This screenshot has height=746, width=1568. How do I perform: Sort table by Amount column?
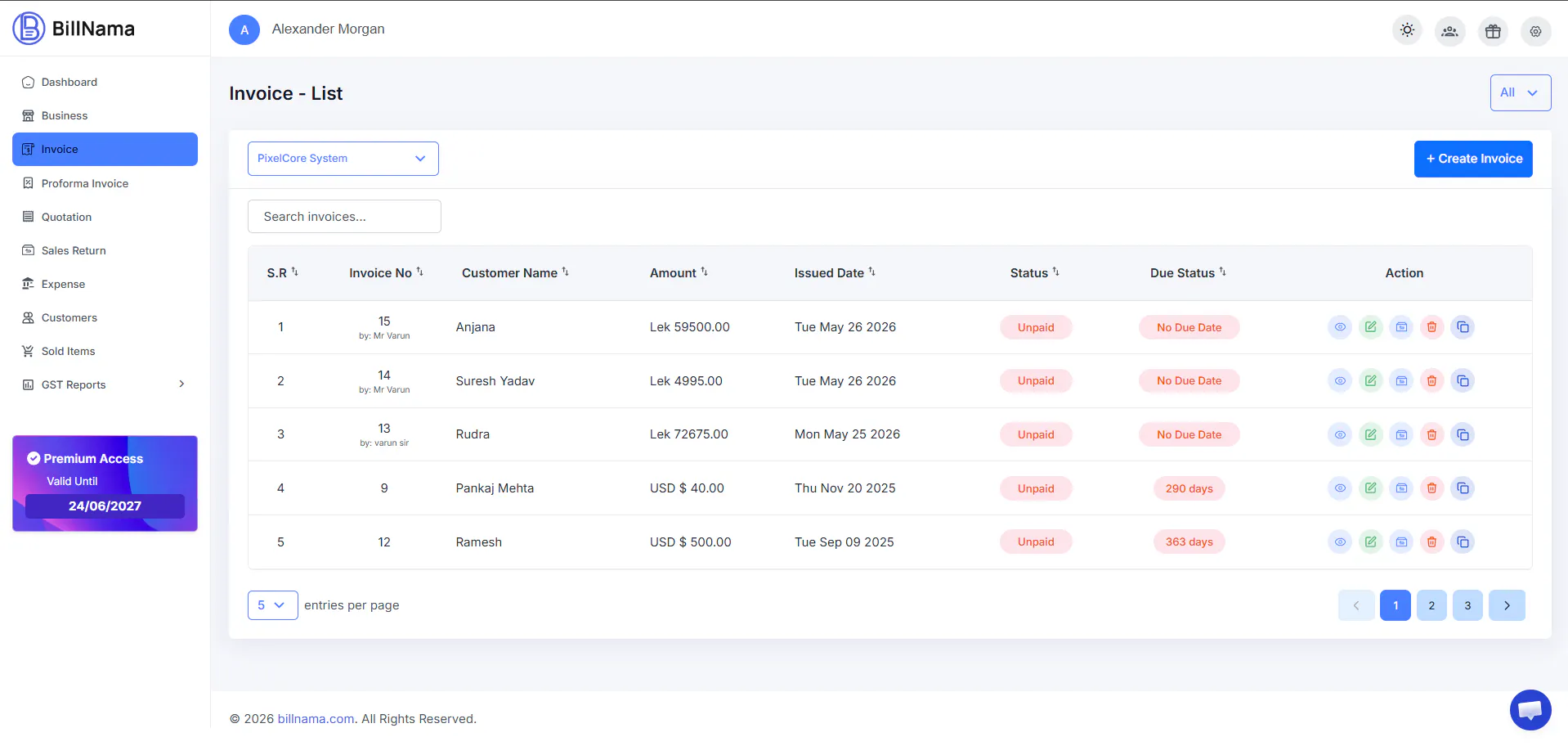point(679,273)
